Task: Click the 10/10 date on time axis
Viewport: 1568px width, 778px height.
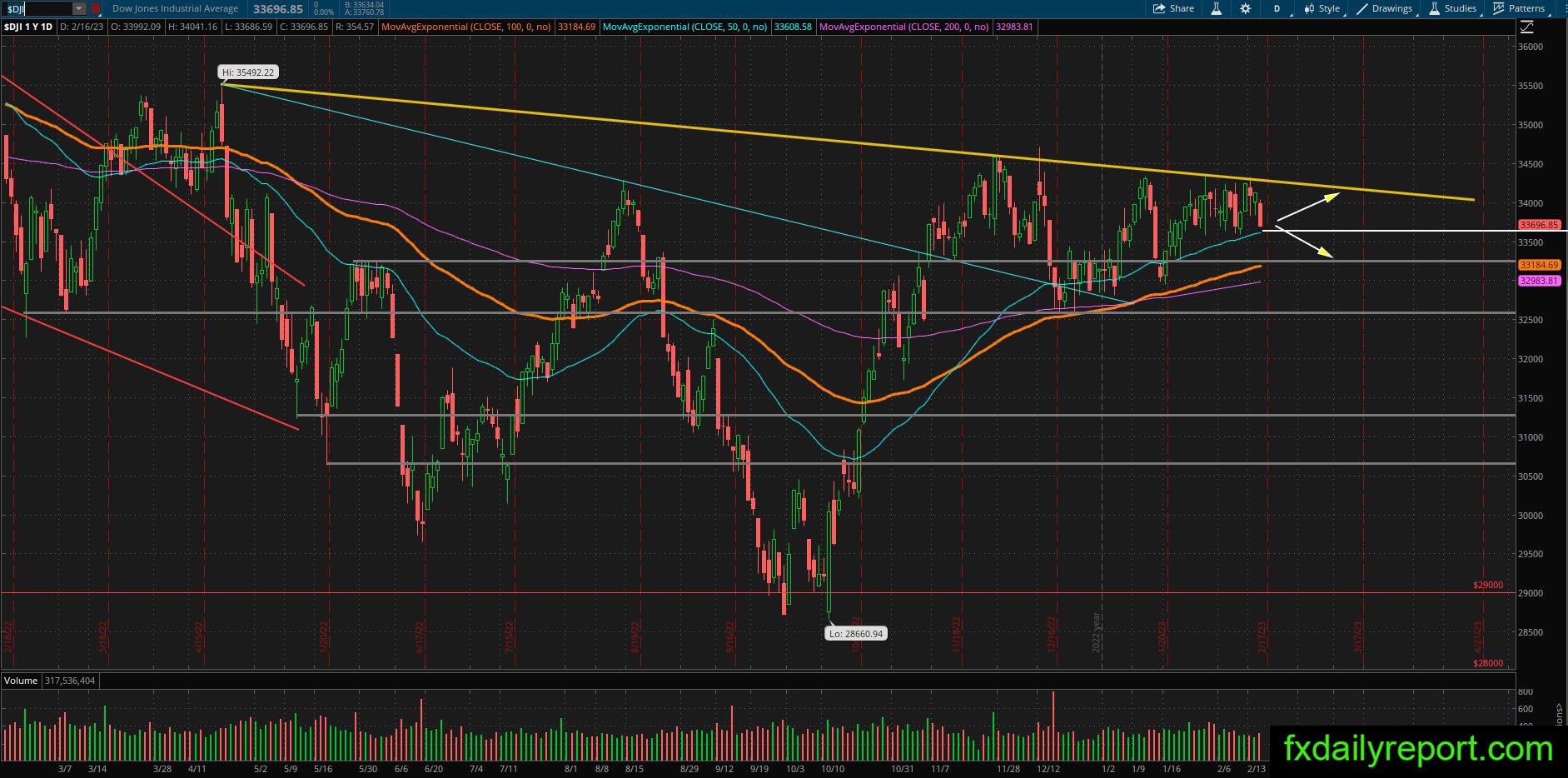Action: (833, 769)
